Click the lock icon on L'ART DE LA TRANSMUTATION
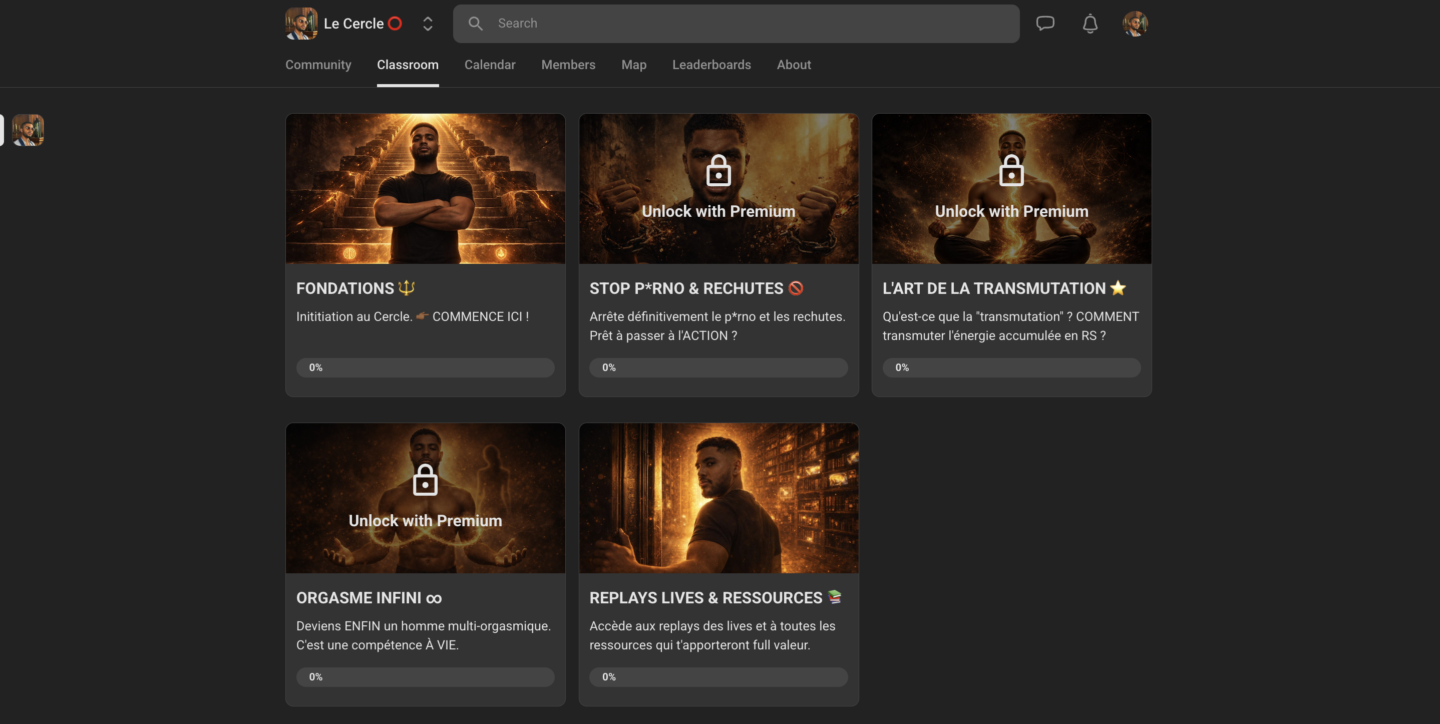 1011,171
